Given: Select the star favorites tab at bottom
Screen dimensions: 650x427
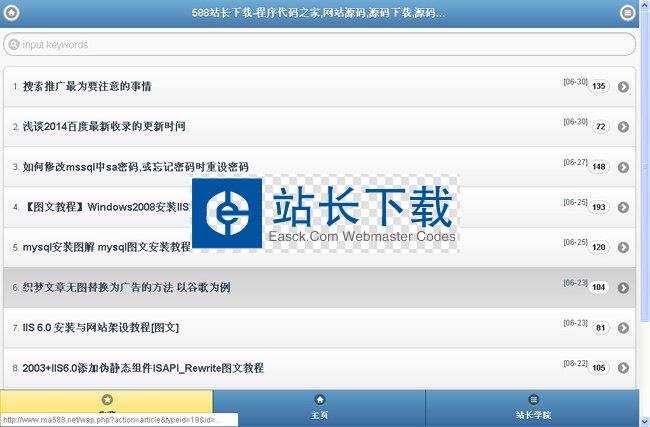Looking at the screenshot, I should pyautogui.click(x=107, y=408).
